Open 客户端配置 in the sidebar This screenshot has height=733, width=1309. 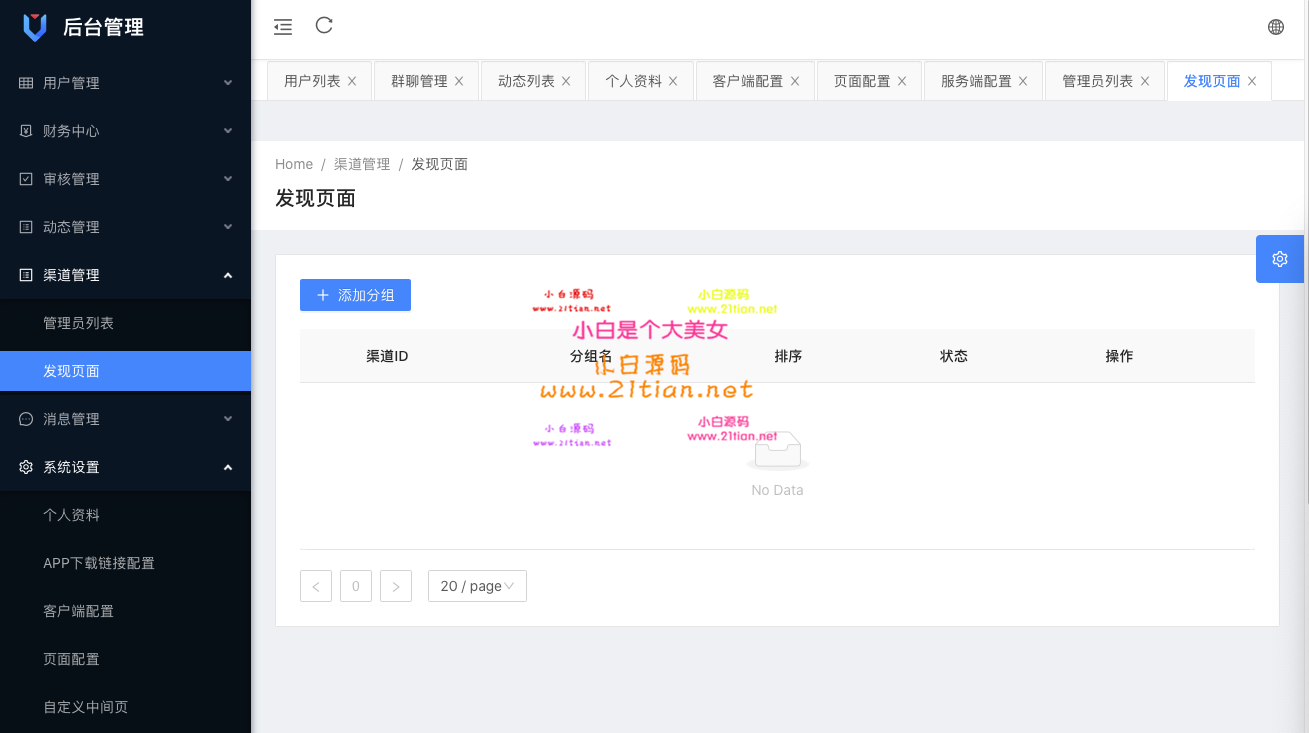pyautogui.click(x=125, y=611)
